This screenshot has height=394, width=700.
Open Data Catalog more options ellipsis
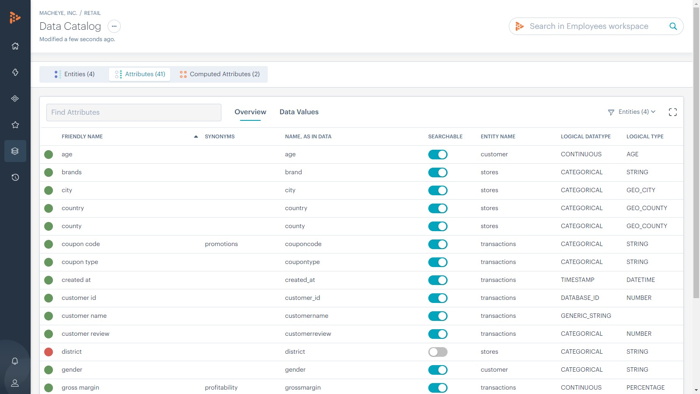pyautogui.click(x=114, y=26)
